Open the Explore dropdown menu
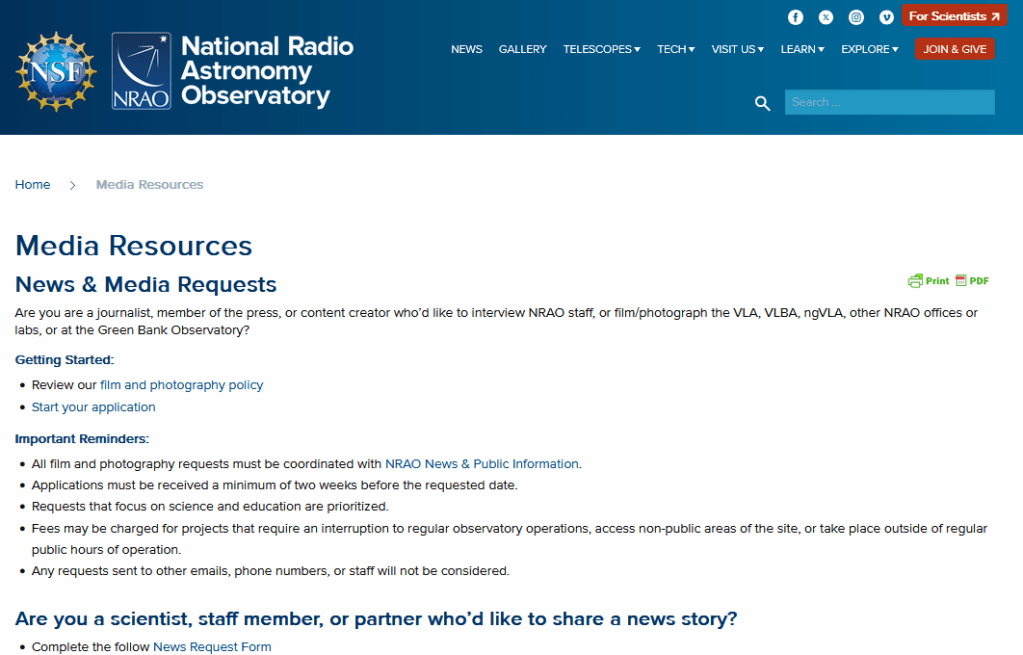The height and width of the screenshot is (655, 1023). coord(869,49)
